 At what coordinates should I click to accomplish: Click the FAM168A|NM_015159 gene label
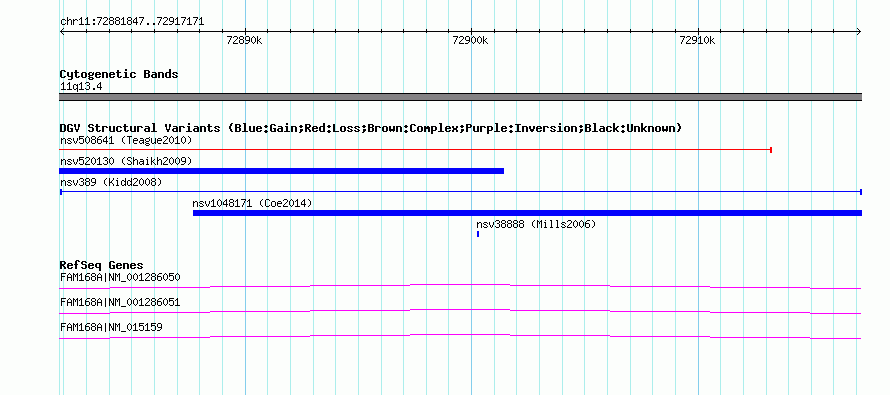111,327
